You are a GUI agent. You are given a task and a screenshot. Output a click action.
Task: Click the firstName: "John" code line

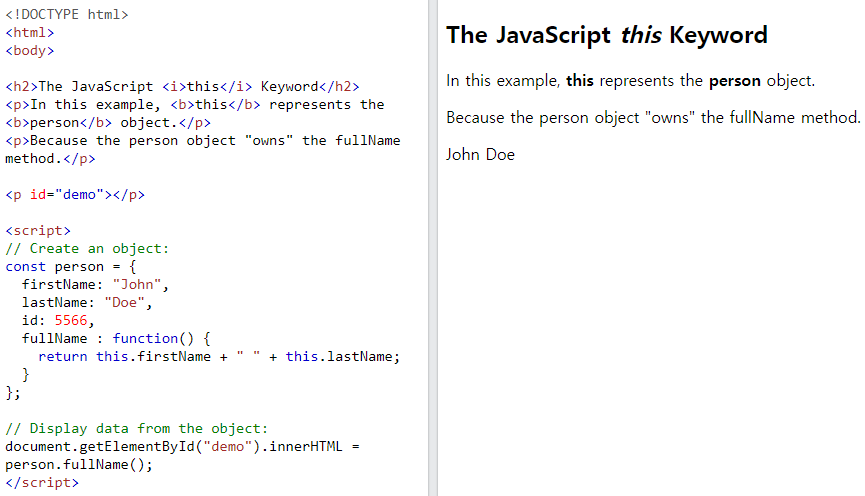point(95,285)
